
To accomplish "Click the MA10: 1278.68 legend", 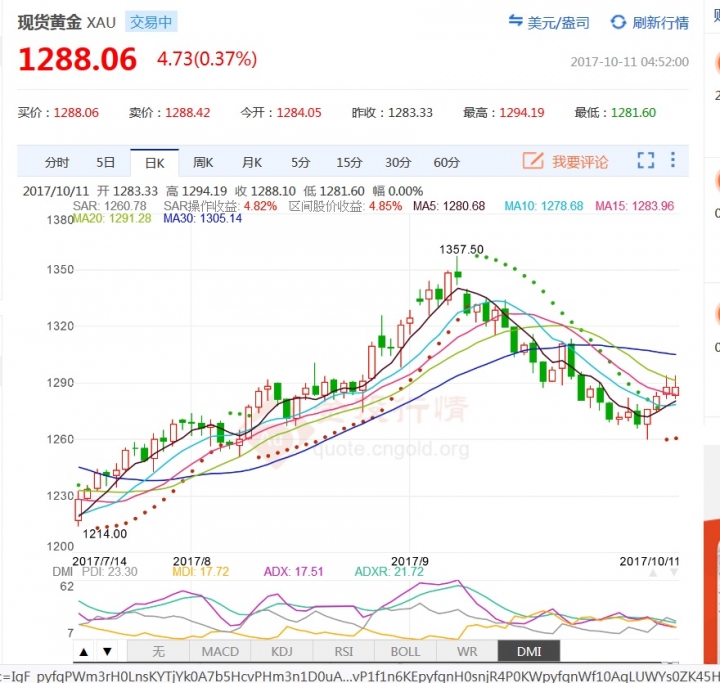I will pyautogui.click(x=544, y=206).
